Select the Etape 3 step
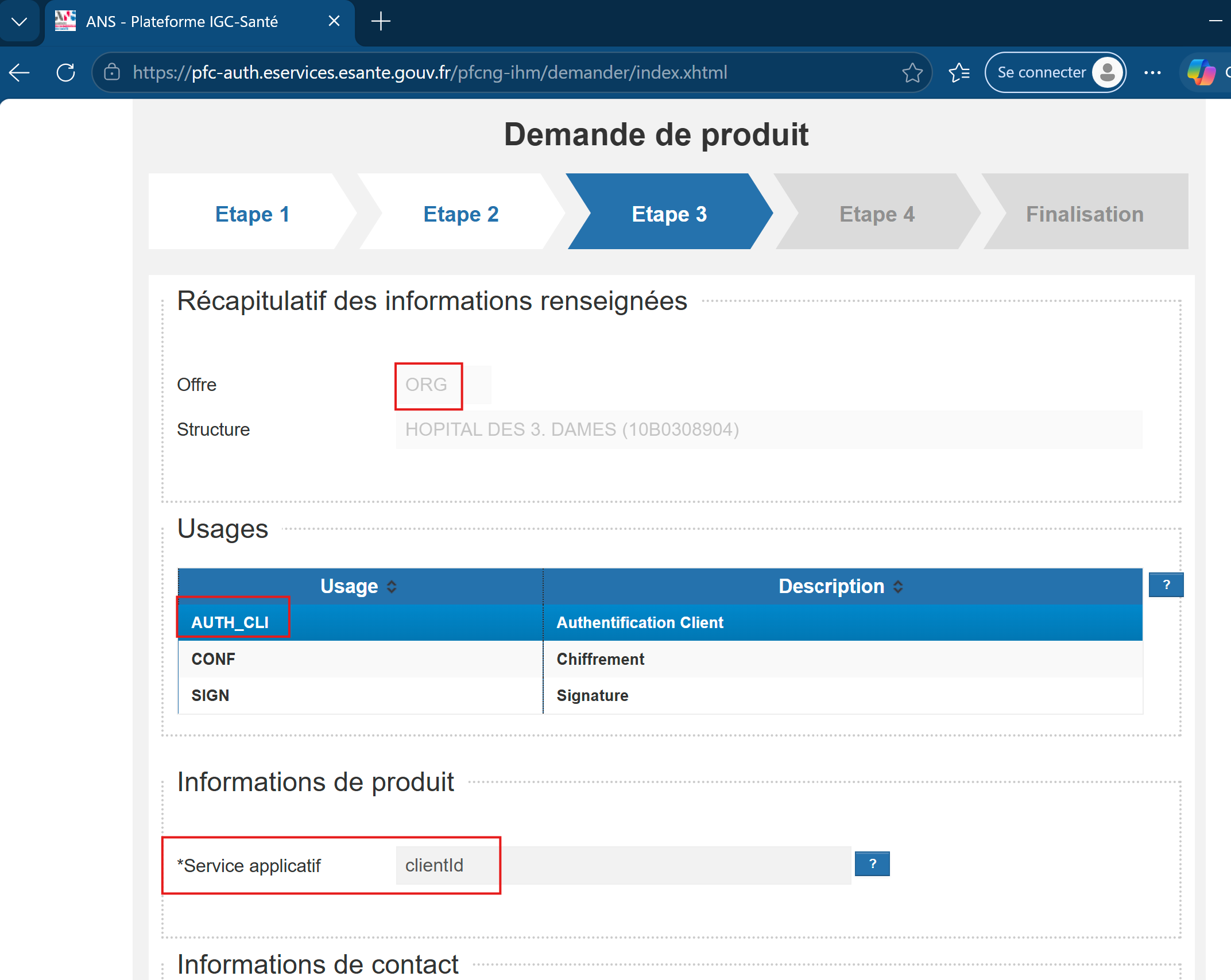Viewport: 1231px width, 980px height. click(669, 214)
